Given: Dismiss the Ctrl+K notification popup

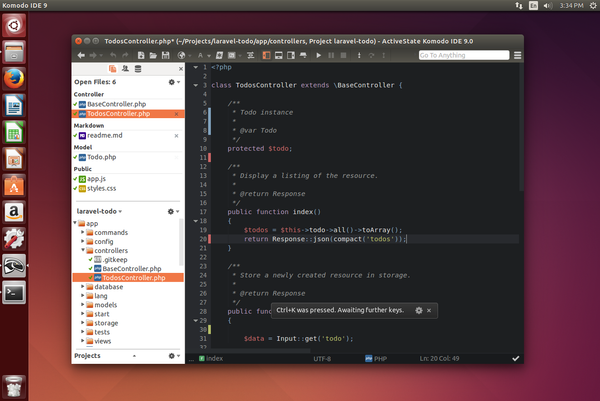Looking at the screenshot, I should pos(430,311).
